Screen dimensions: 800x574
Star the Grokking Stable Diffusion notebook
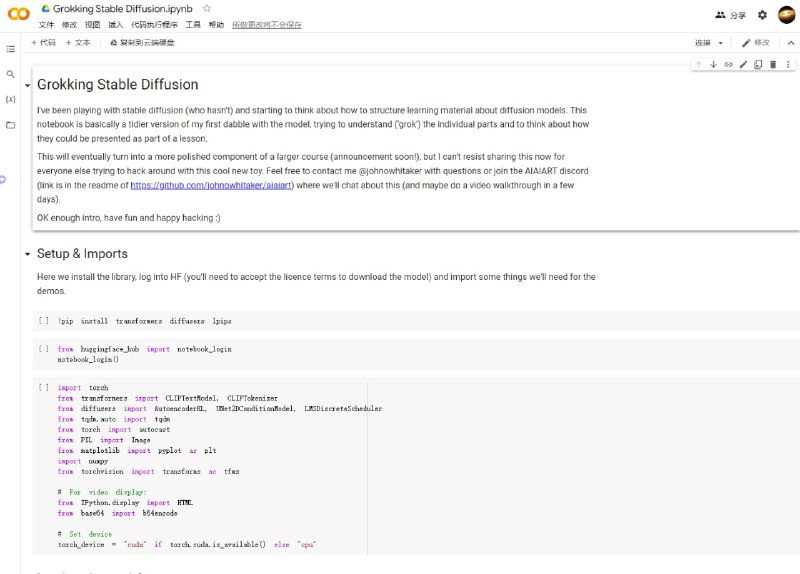pyautogui.click(x=207, y=8)
